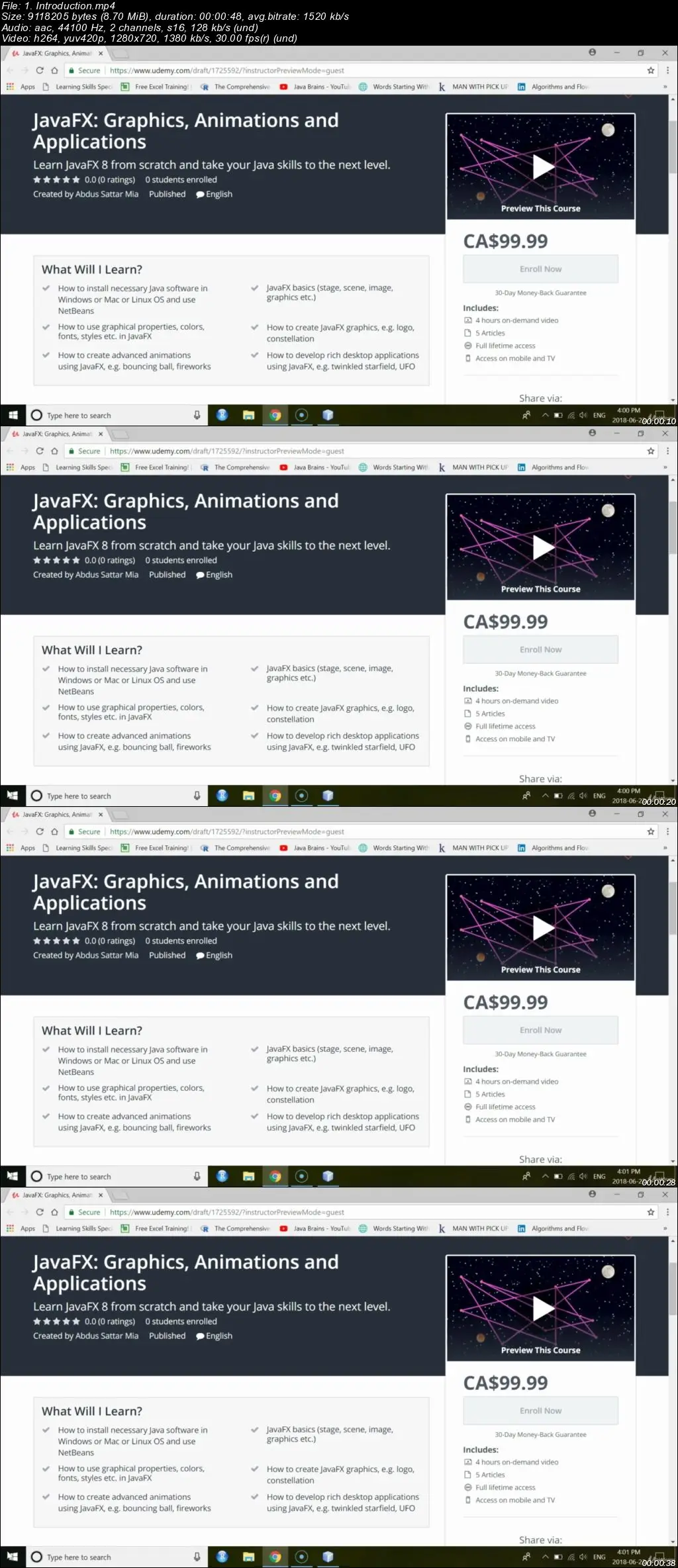The image size is (678, 1568).
Task: Open Algorithms and Flow bookmark, frame 00:00:20
Action: tap(553, 467)
